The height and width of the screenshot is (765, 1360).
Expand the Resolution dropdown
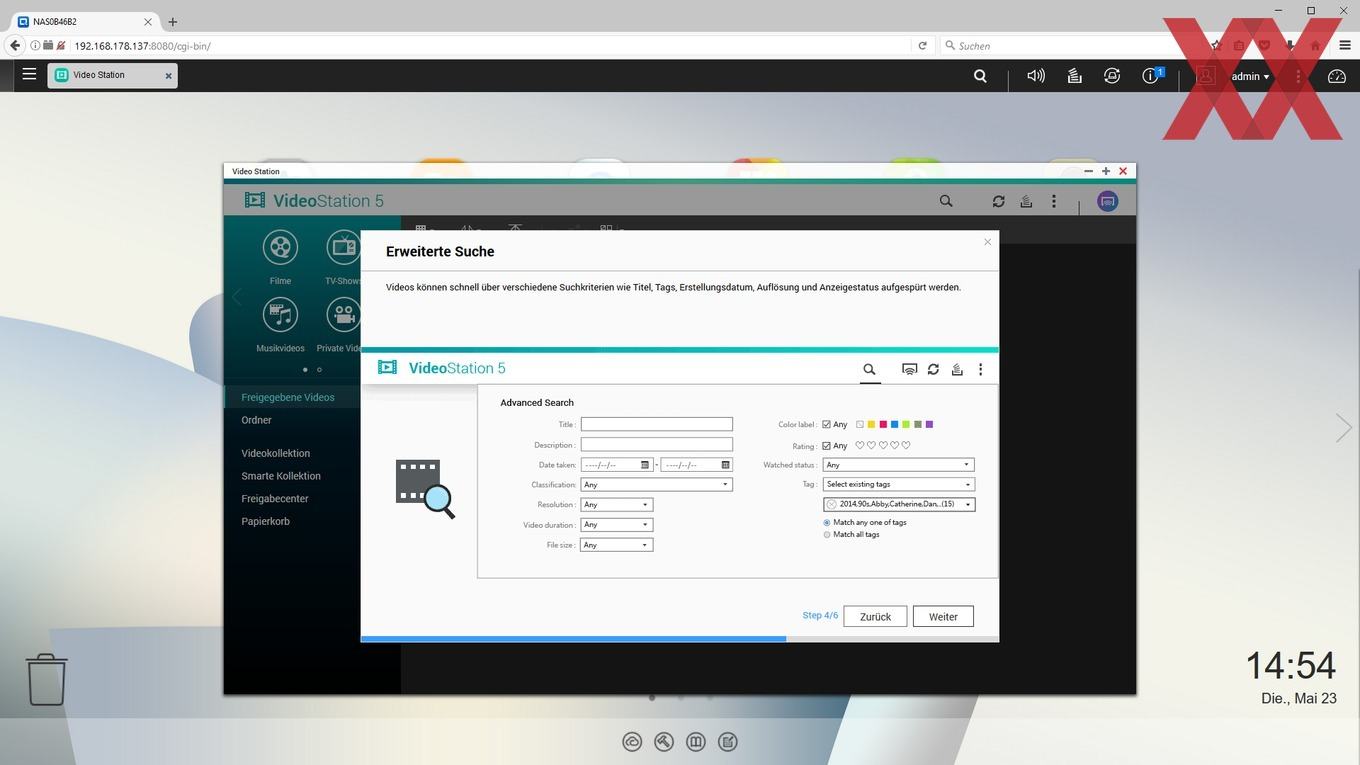coord(616,505)
